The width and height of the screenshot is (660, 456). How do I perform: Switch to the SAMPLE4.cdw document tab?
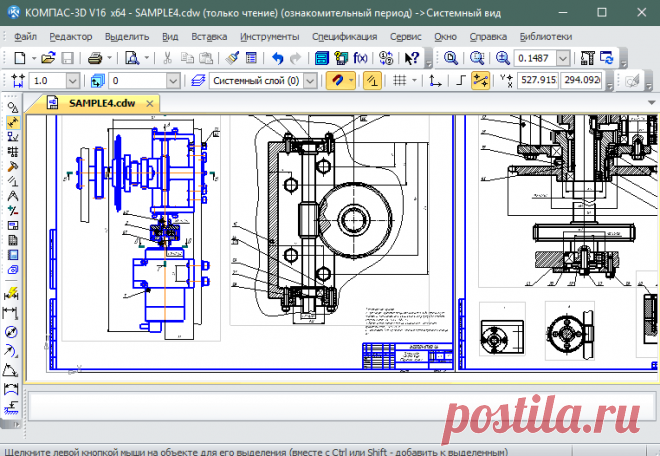100,103
